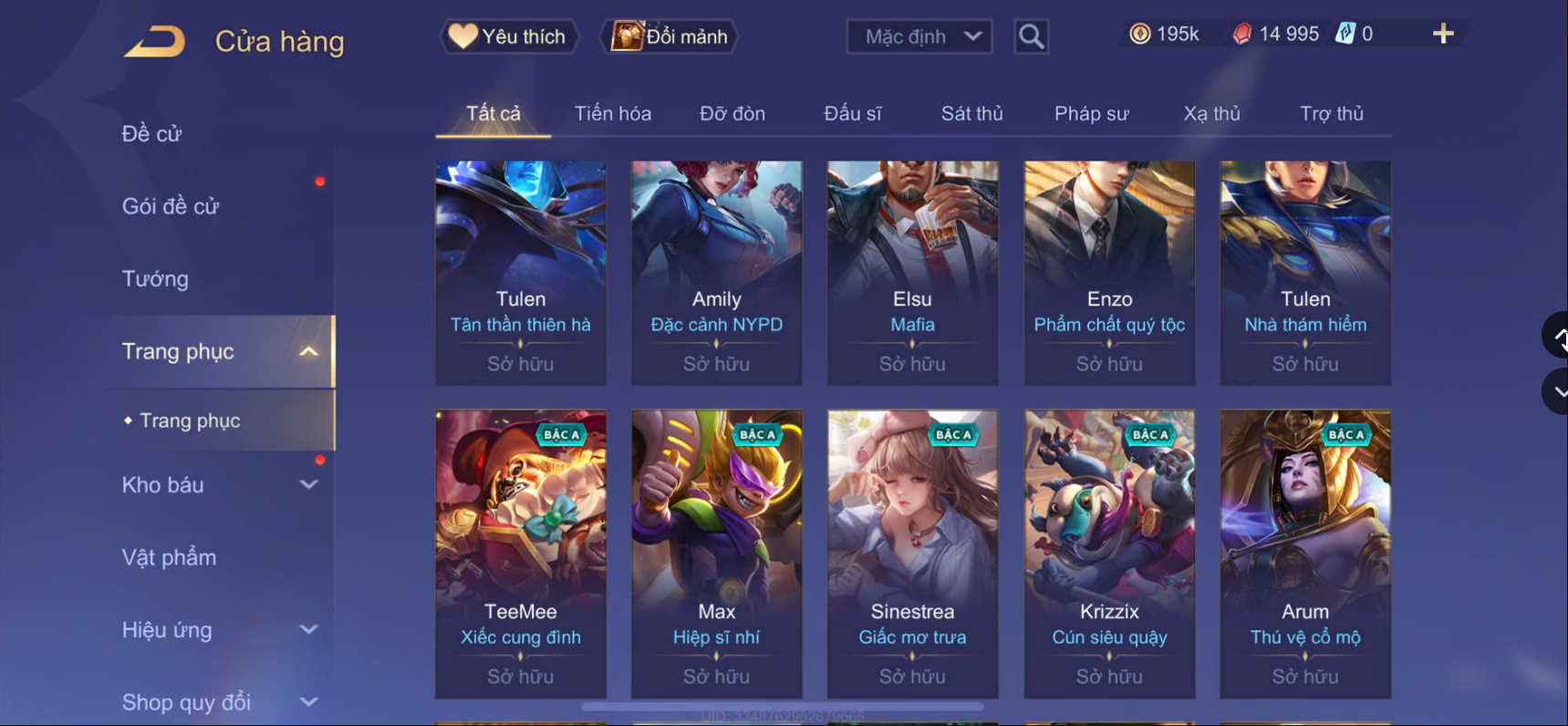Switch to the Sát thủ tab
The height and width of the screenshot is (726, 1568).
click(x=971, y=113)
